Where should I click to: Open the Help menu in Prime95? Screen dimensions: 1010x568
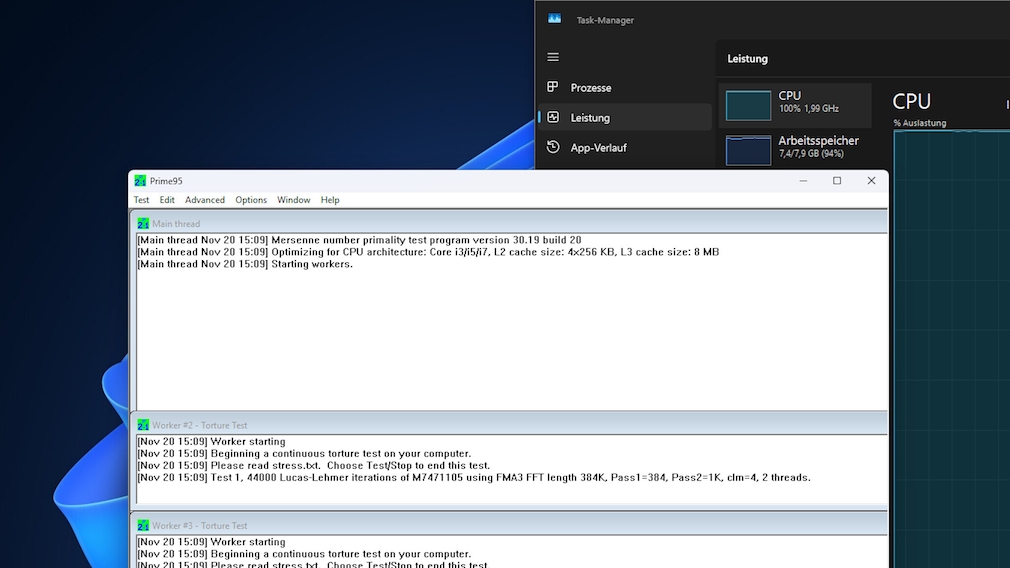coord(330,200)
